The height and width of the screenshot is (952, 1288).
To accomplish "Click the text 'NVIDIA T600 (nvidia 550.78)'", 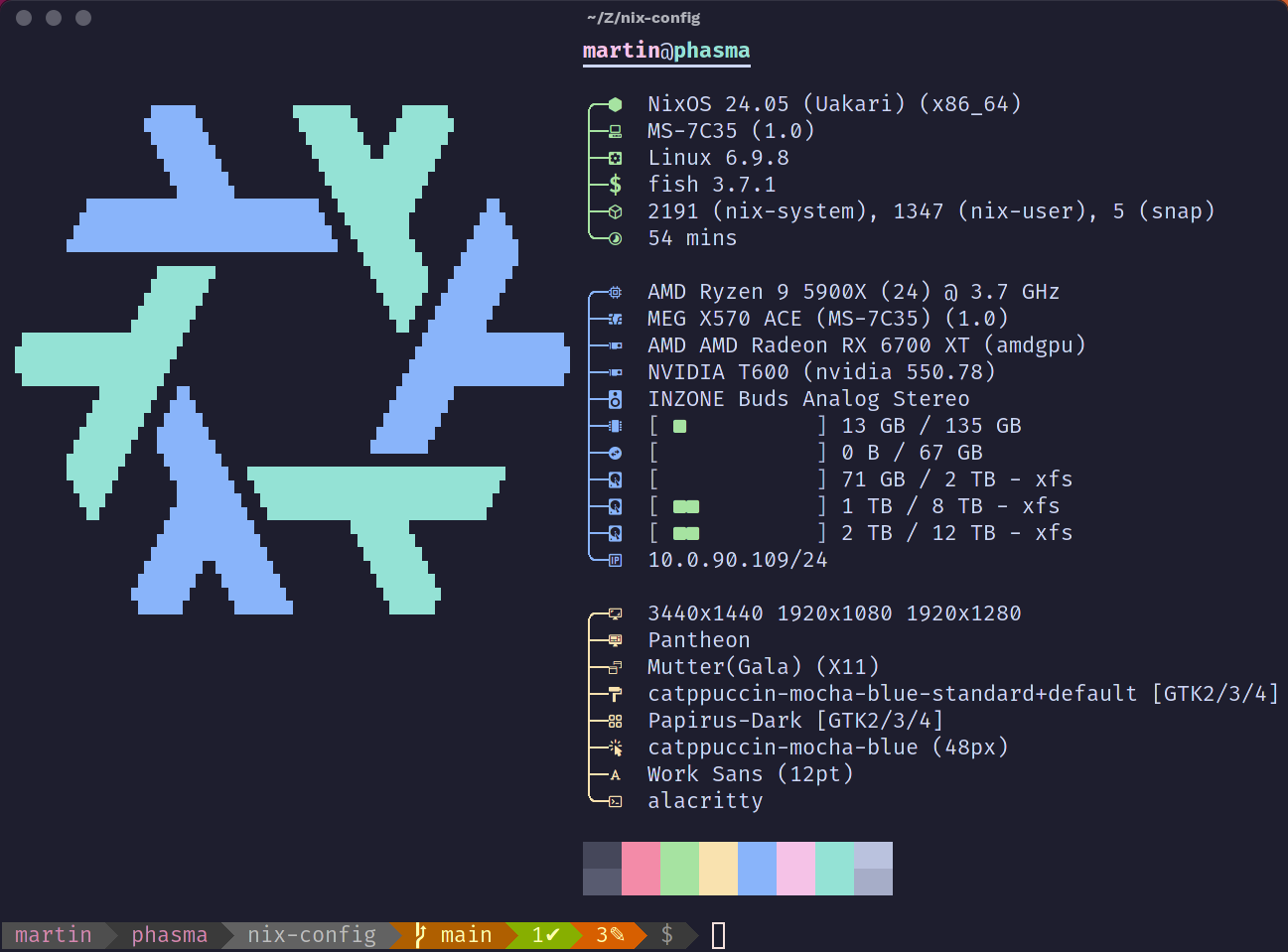I will (821, 372).
